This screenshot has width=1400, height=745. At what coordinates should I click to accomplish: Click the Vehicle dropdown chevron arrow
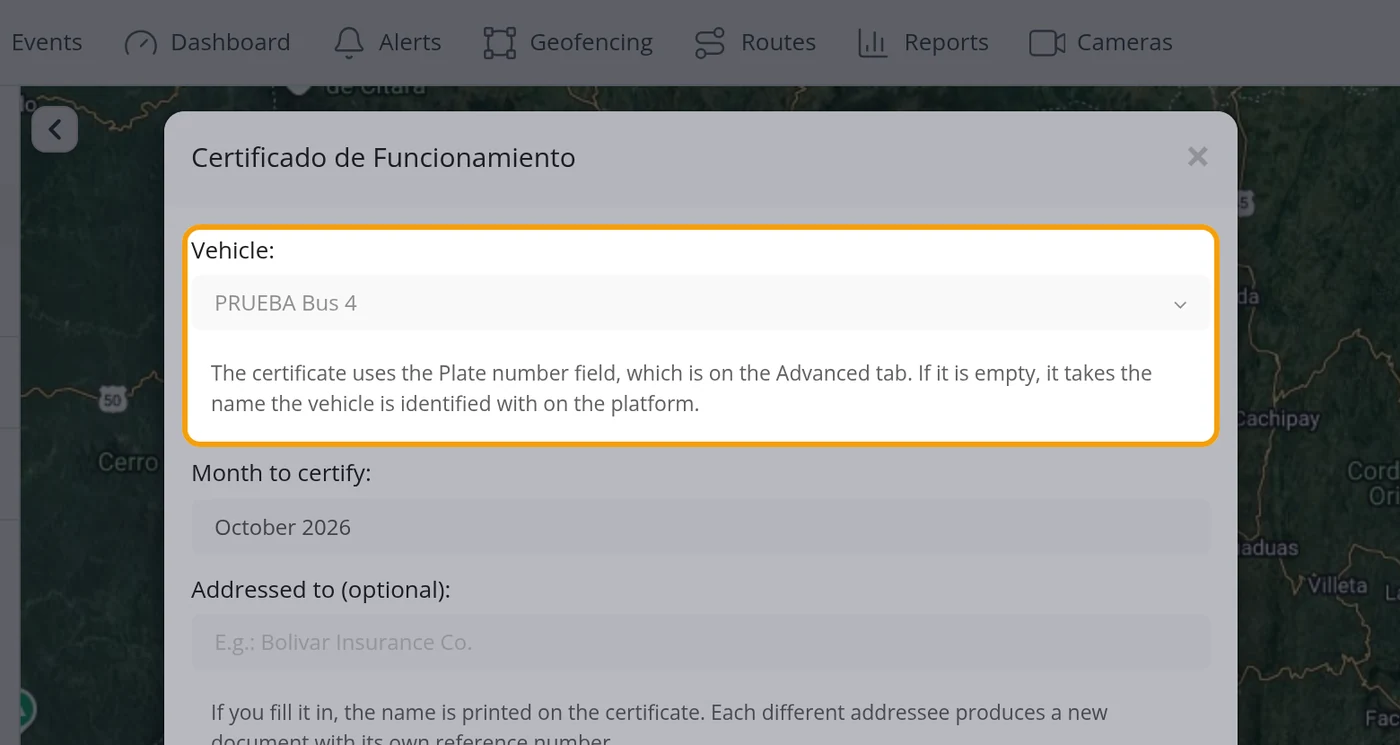click(1180, 304)
